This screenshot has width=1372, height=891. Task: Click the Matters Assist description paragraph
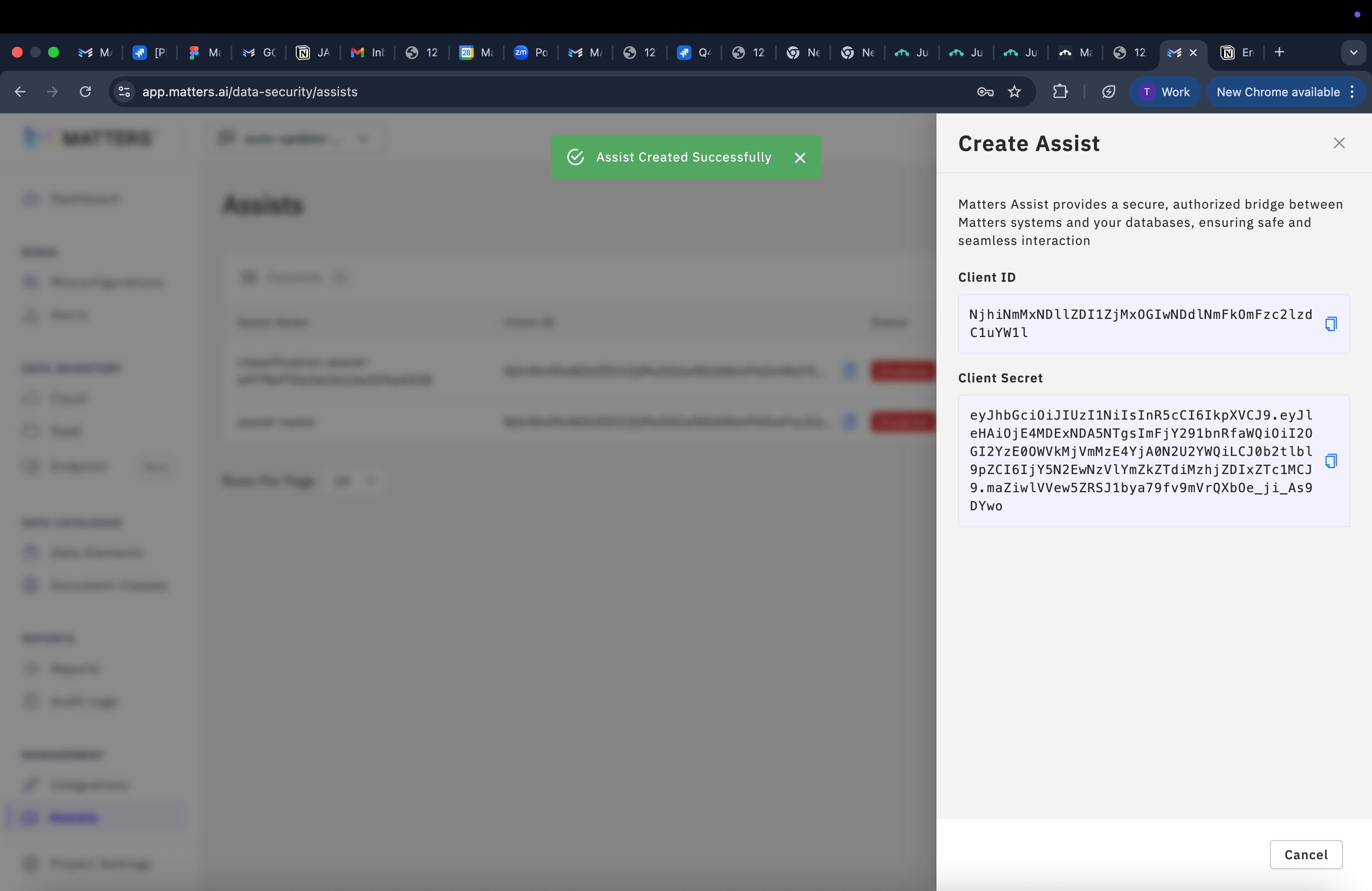[1151, 222]
